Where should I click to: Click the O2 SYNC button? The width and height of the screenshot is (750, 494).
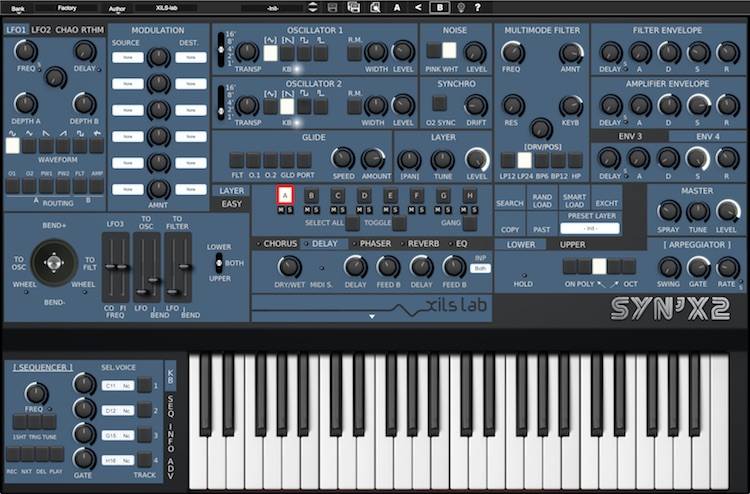(439, 103)
